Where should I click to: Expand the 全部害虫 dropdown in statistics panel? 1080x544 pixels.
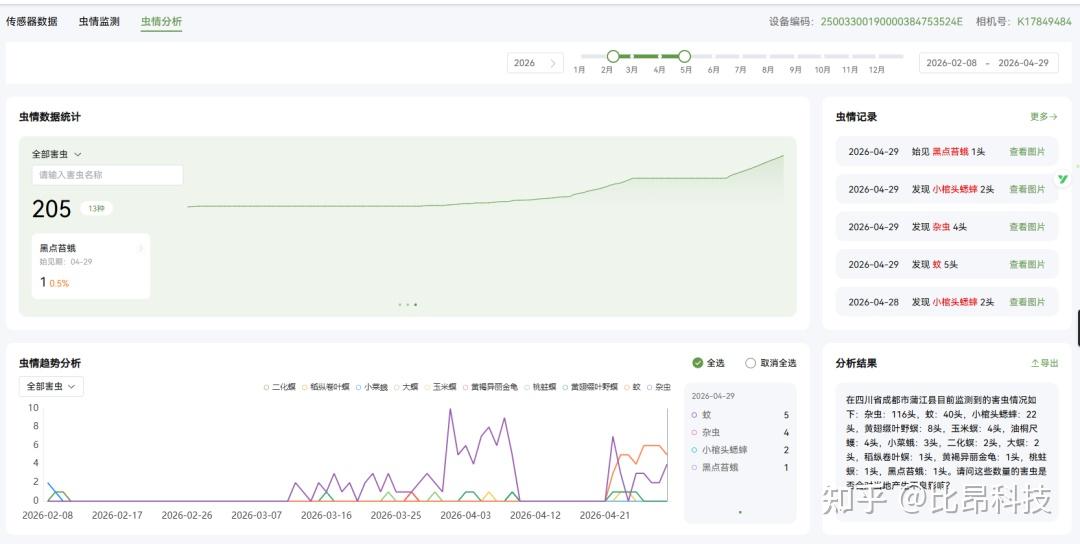point(56,154)
